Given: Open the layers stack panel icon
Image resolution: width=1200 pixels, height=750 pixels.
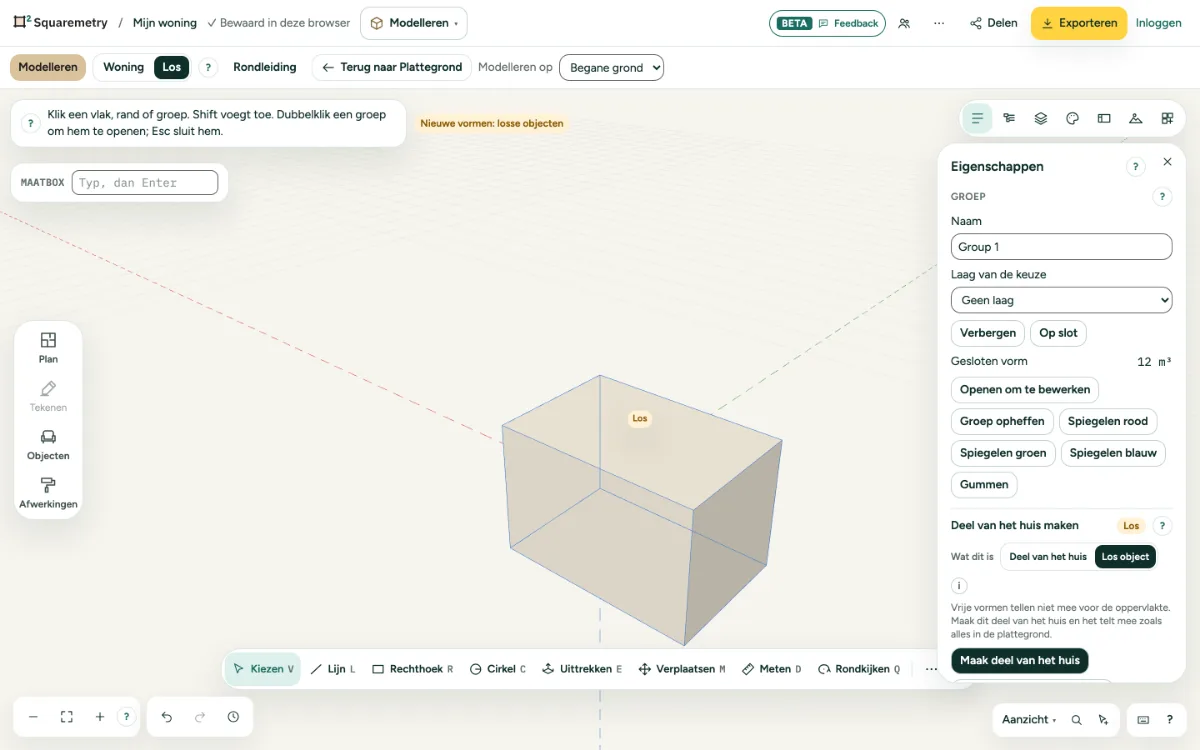Looking at the screenshot, I should tap(1041, 118).
